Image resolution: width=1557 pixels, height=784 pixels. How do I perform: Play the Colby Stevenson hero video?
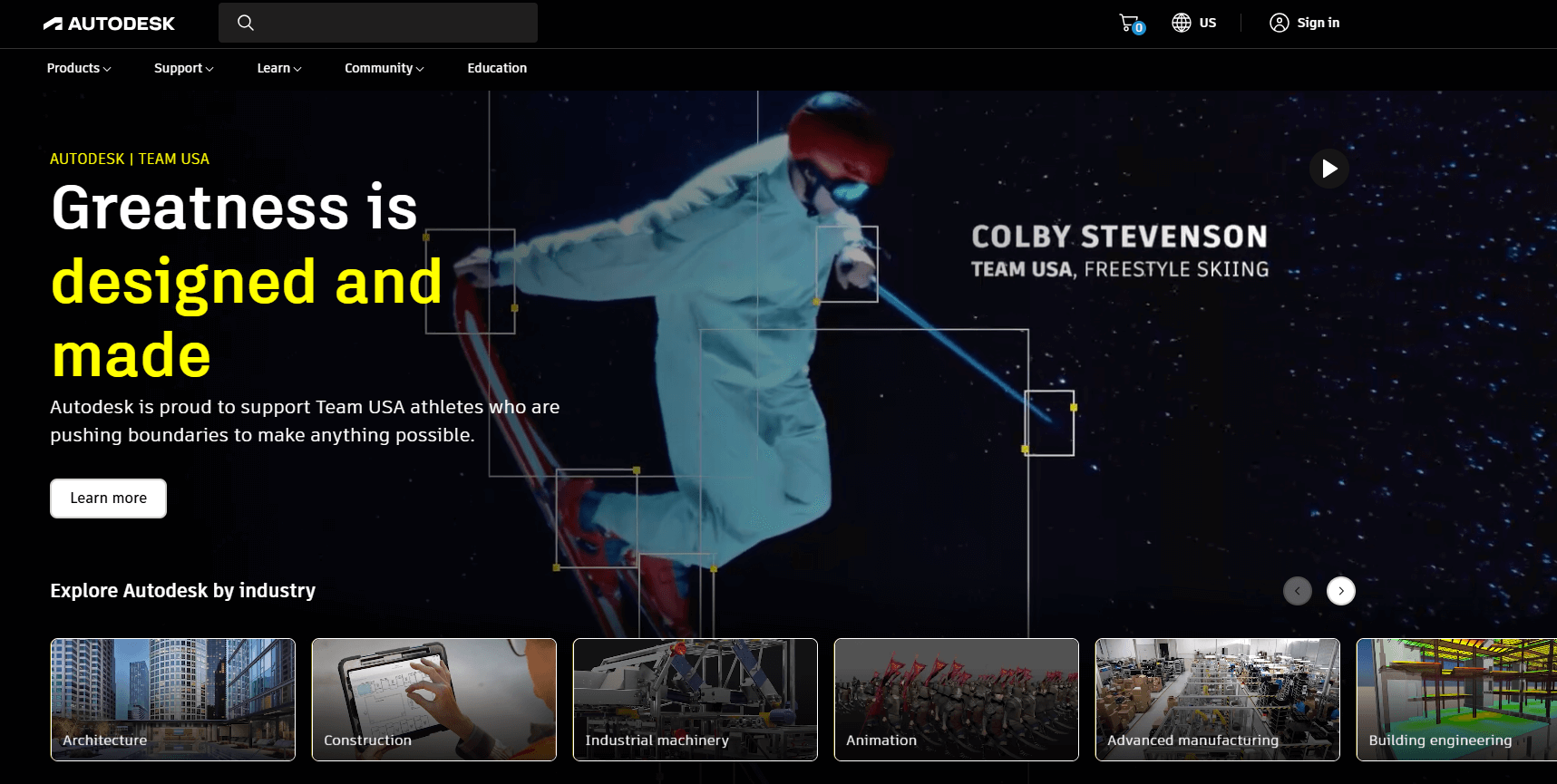[1328, 169]
